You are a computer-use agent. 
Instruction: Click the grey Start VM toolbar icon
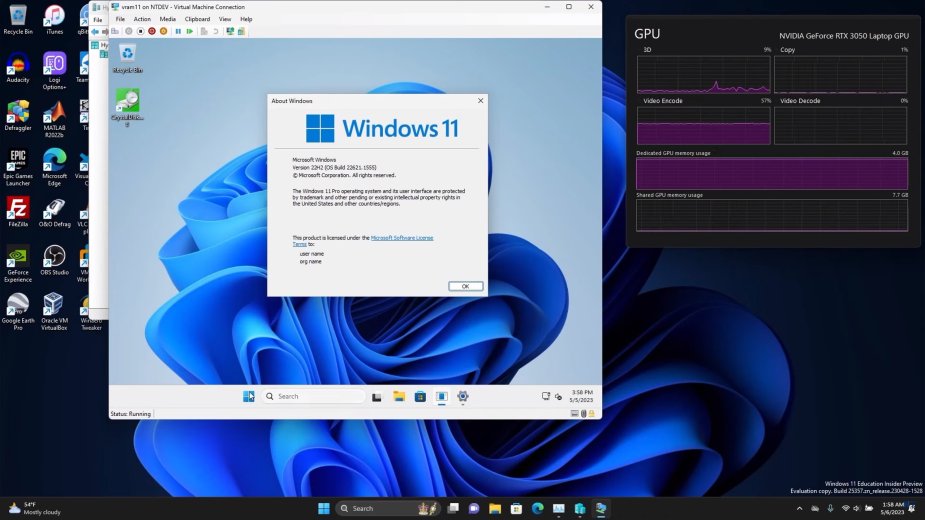point(129,31)
